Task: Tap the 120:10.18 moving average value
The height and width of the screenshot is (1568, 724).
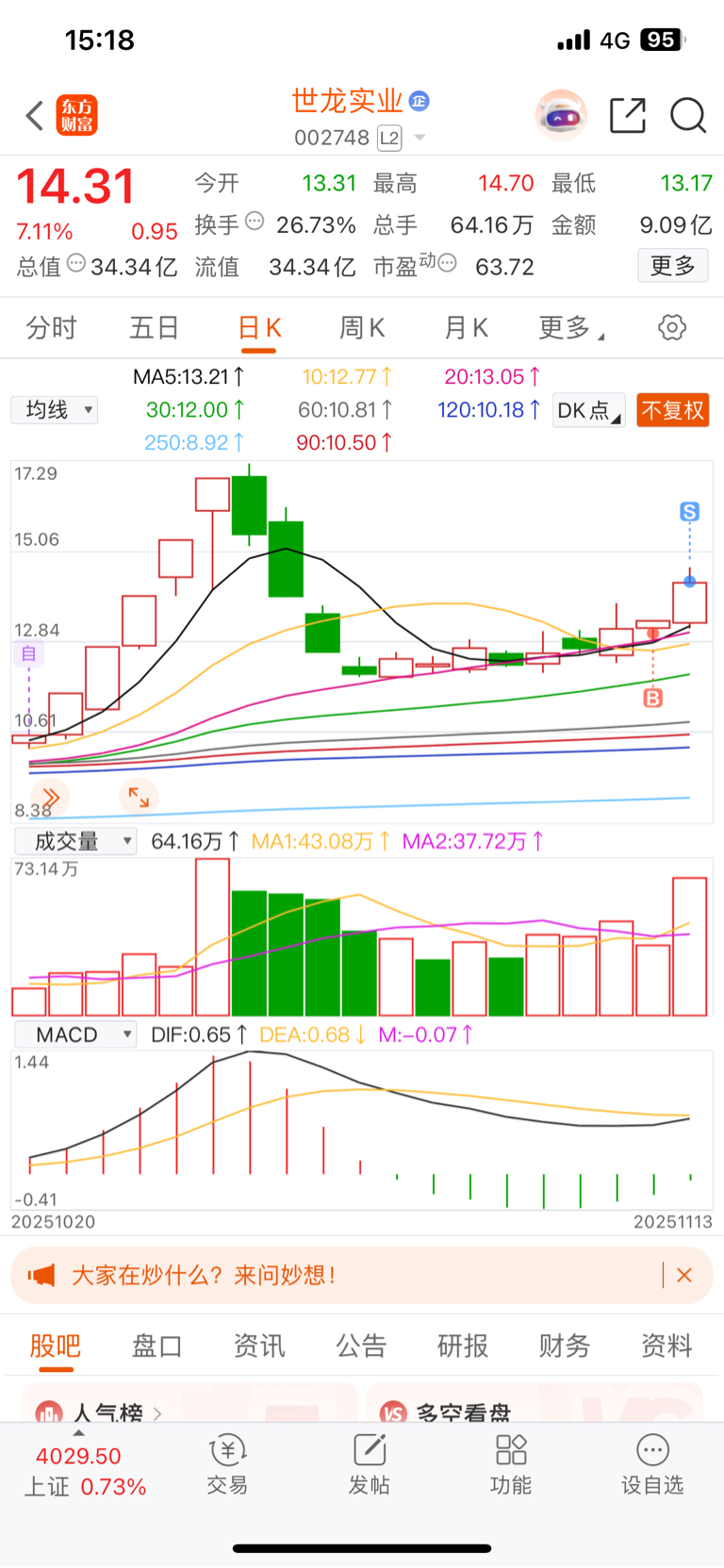Action: pos(488,410)
